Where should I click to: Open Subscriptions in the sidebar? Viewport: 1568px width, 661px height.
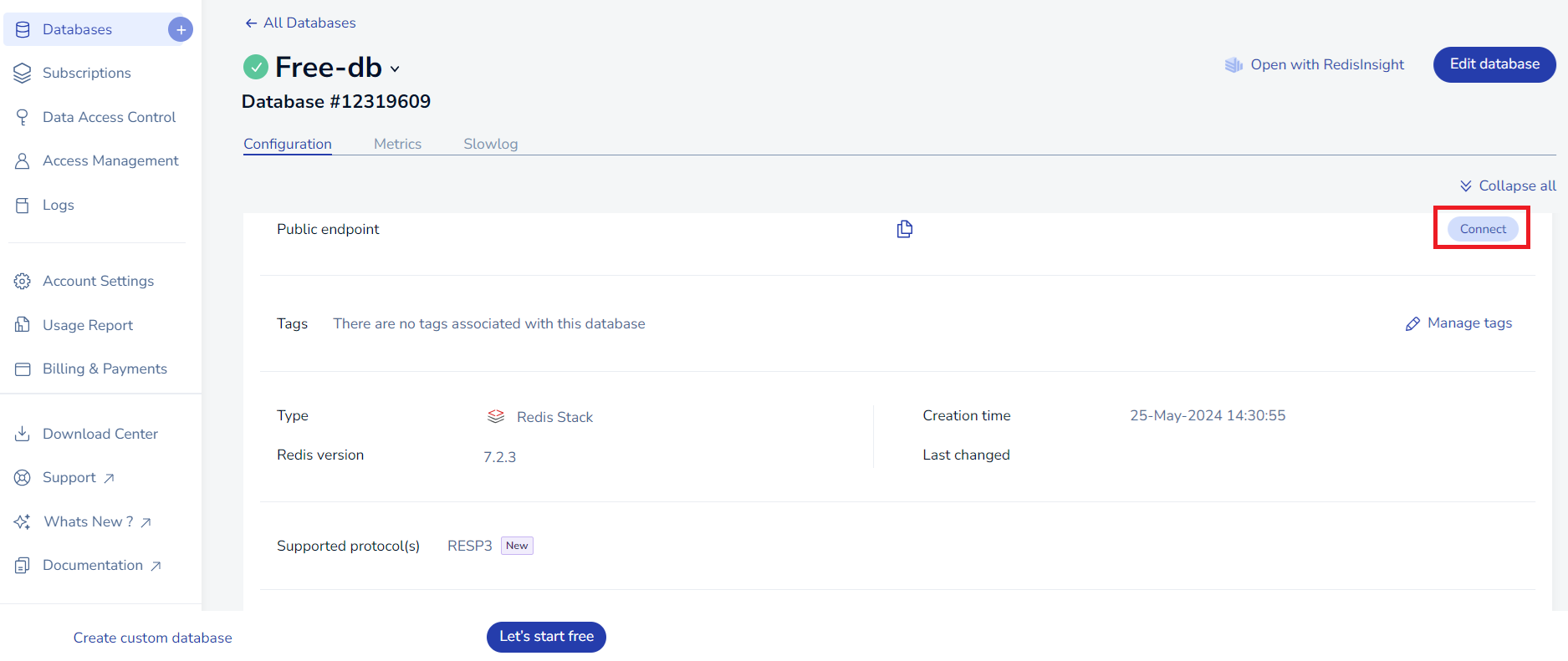[x=87, y=73]
